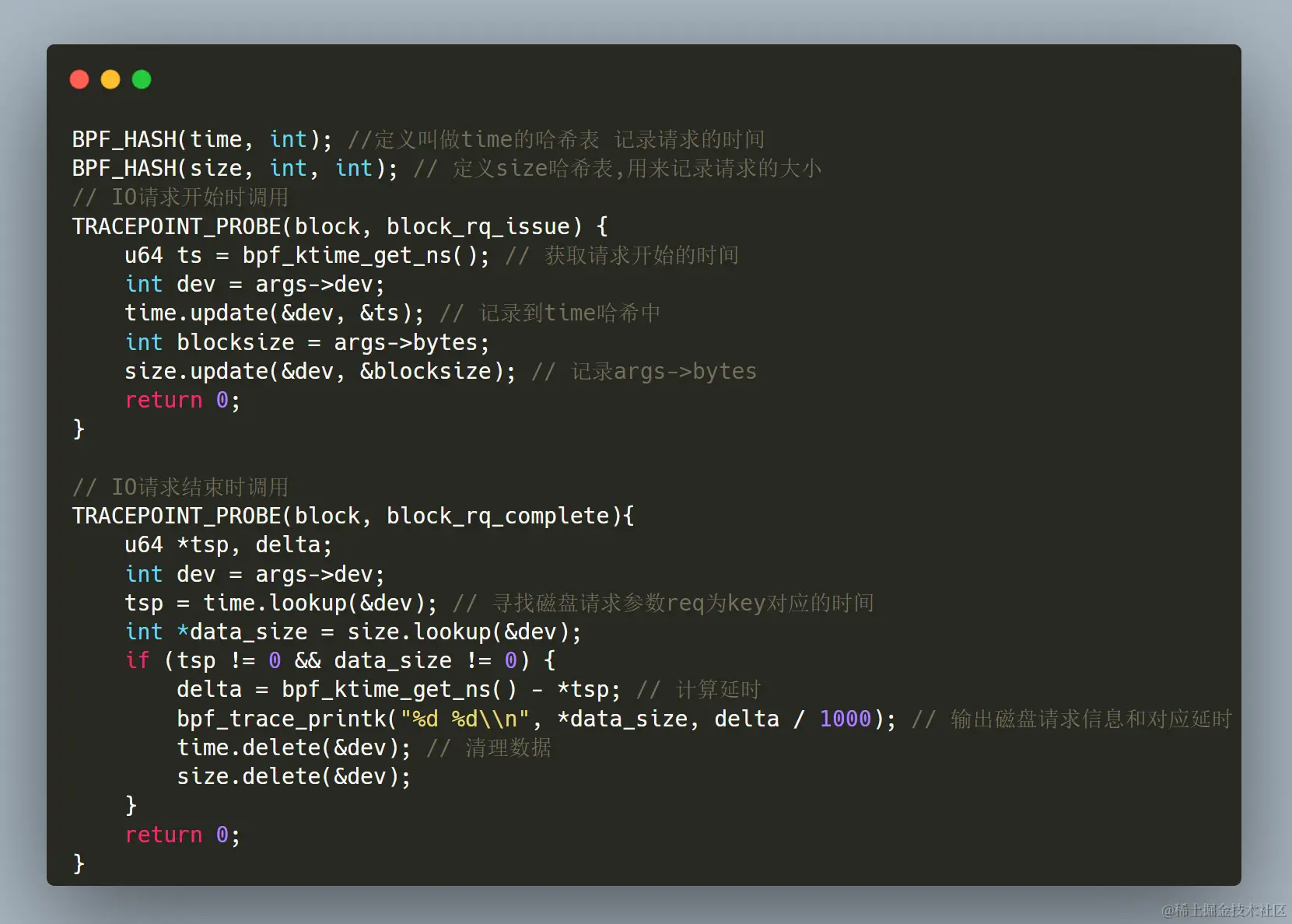Screen dimensions: 1292x924
Task: Click the line 'u64 ts = bpf_ktime_get_ns();'
Action: click(x=307, y=255)
